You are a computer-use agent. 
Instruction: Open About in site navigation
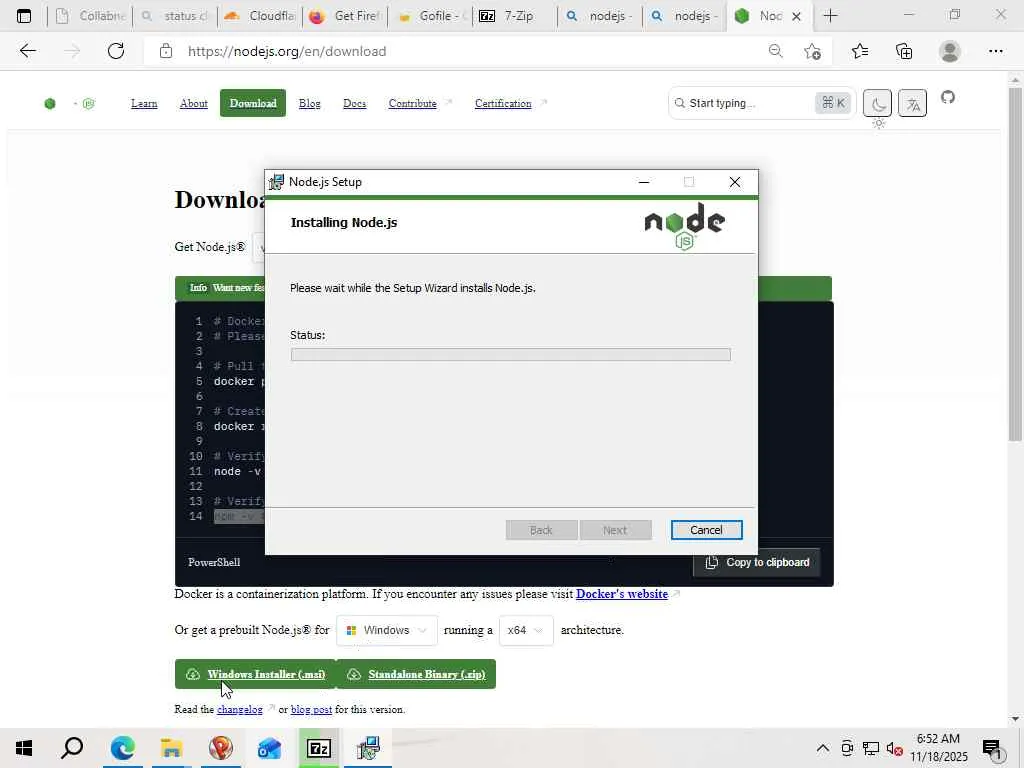(x=193, y=103)
